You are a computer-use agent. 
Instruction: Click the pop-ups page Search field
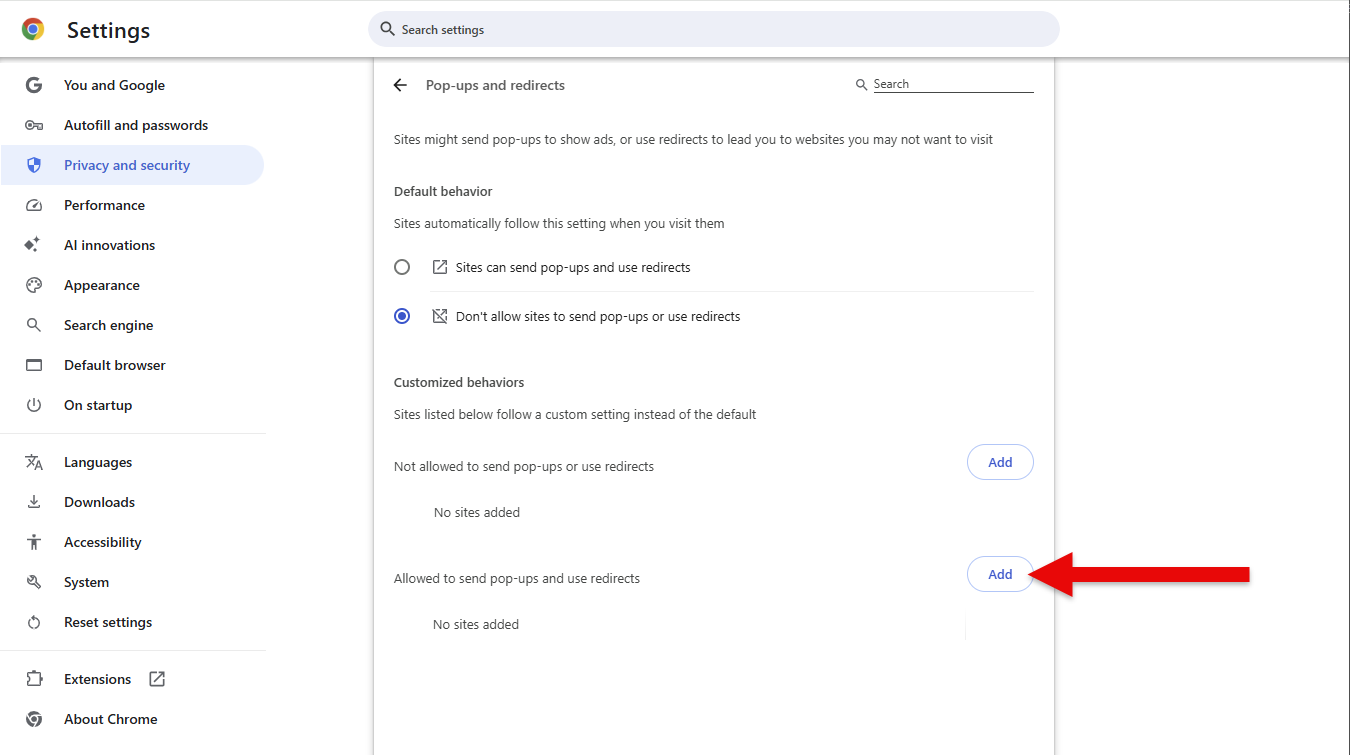(x=953, y=84)
